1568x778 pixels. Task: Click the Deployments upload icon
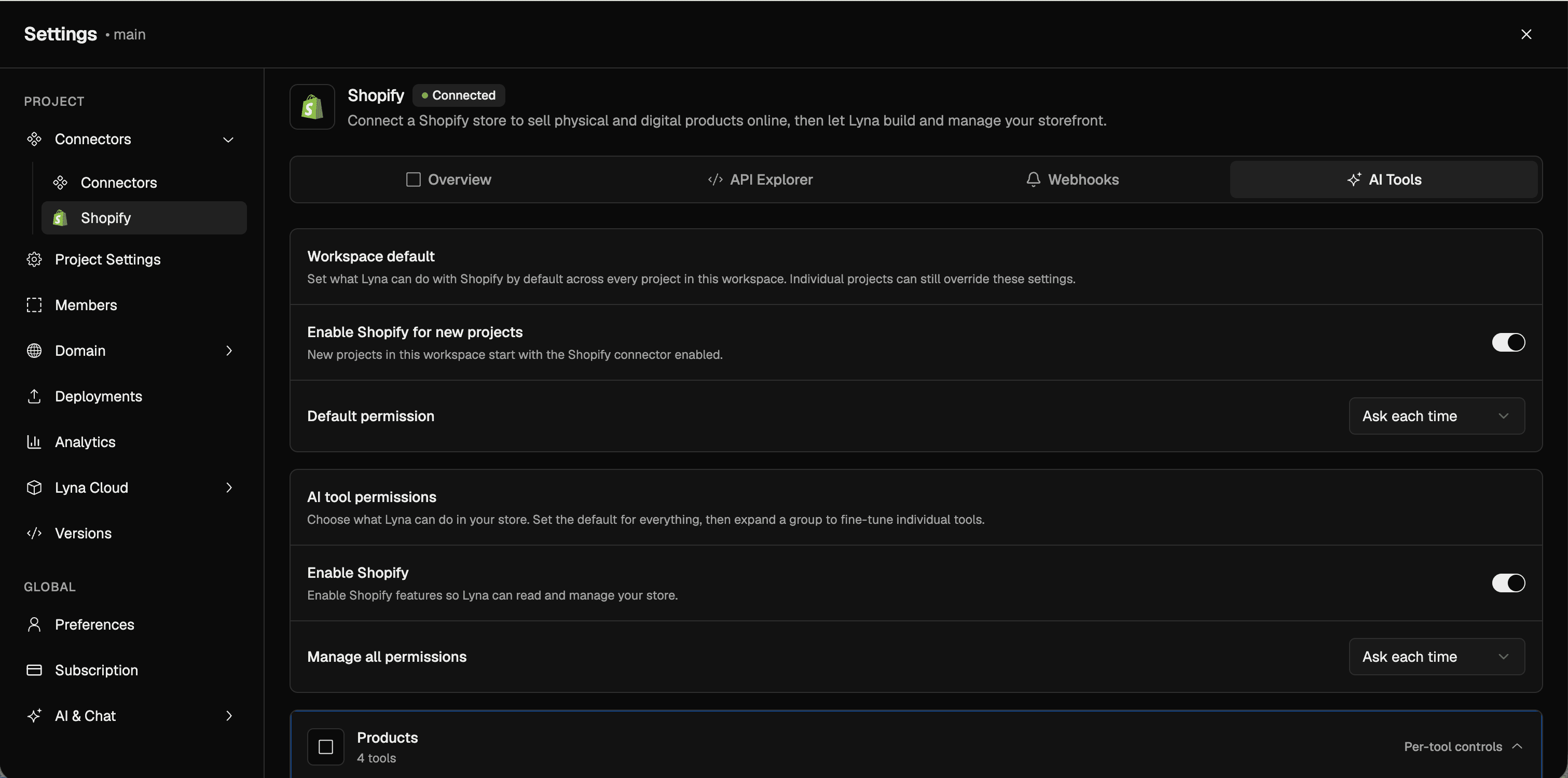[34, 397]
